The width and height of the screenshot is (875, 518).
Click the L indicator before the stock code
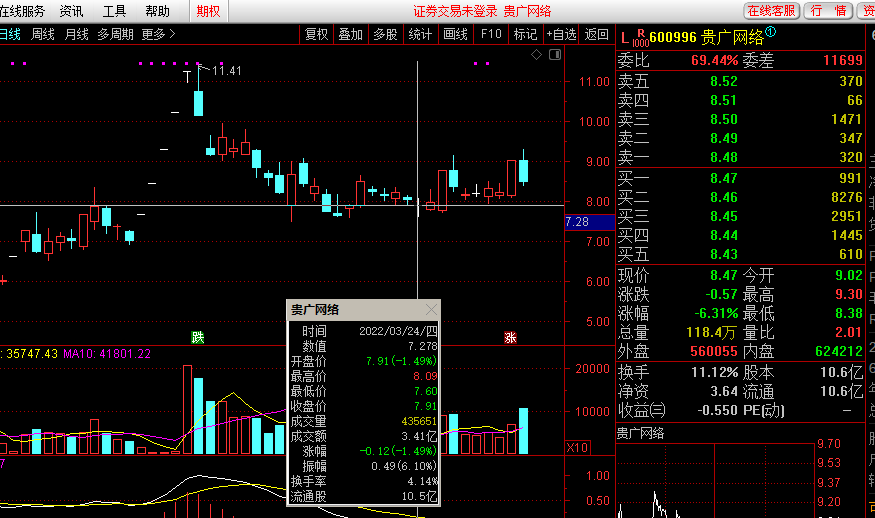pyautogui.click(x=625, y=38)
